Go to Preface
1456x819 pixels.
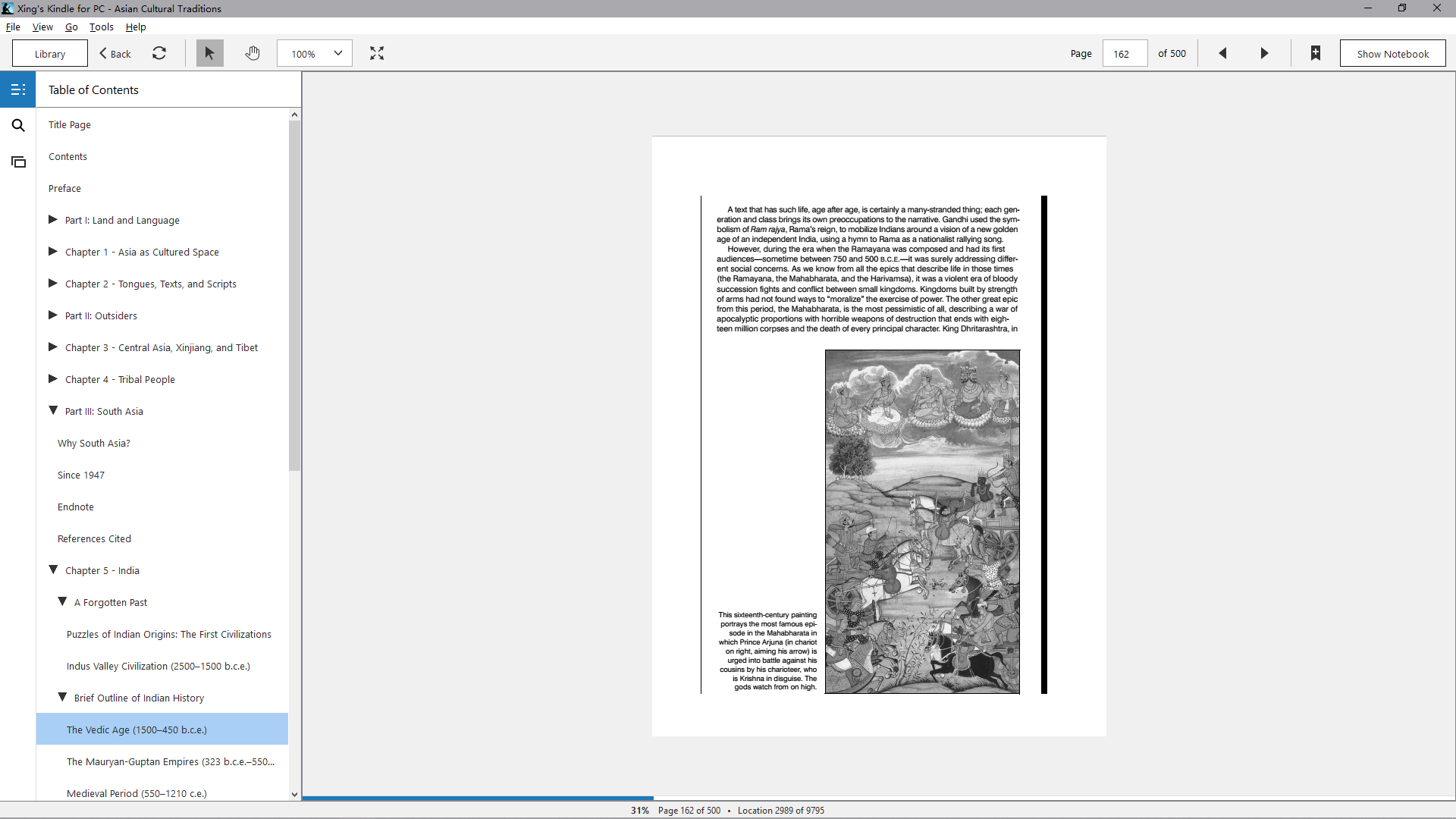point(64,188)
